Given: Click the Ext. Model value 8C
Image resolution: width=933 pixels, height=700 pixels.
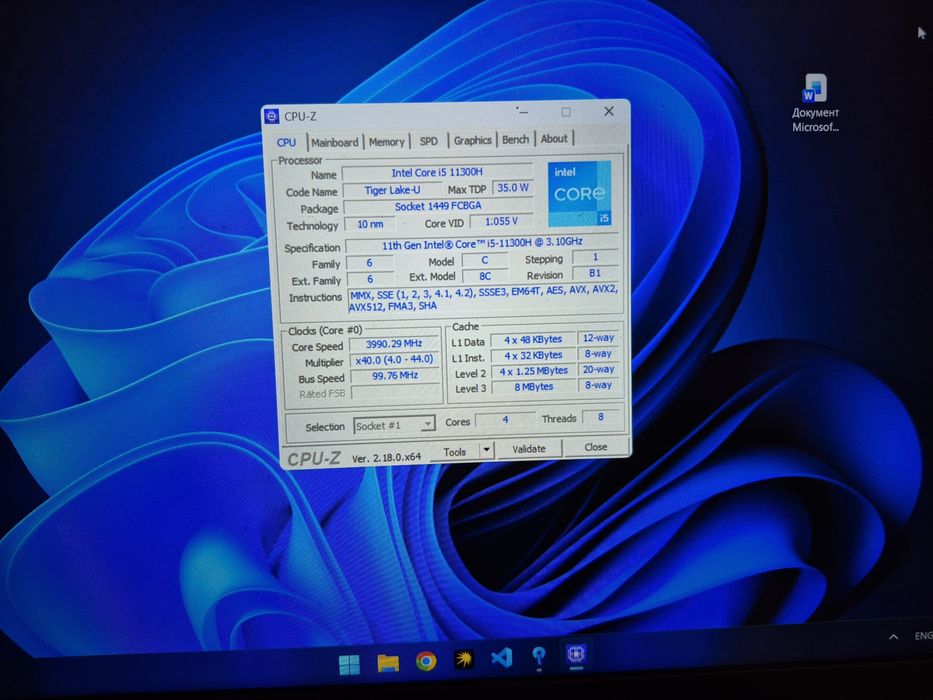Looking at the screenshot, I should coord(485,276).
